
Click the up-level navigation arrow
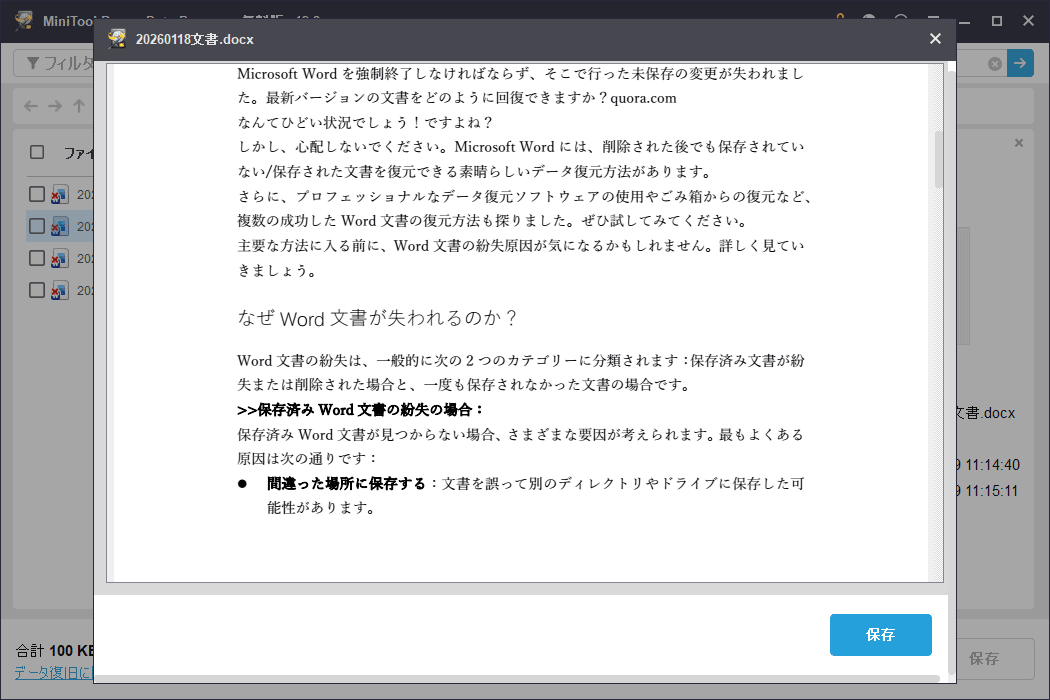[79, 106]
